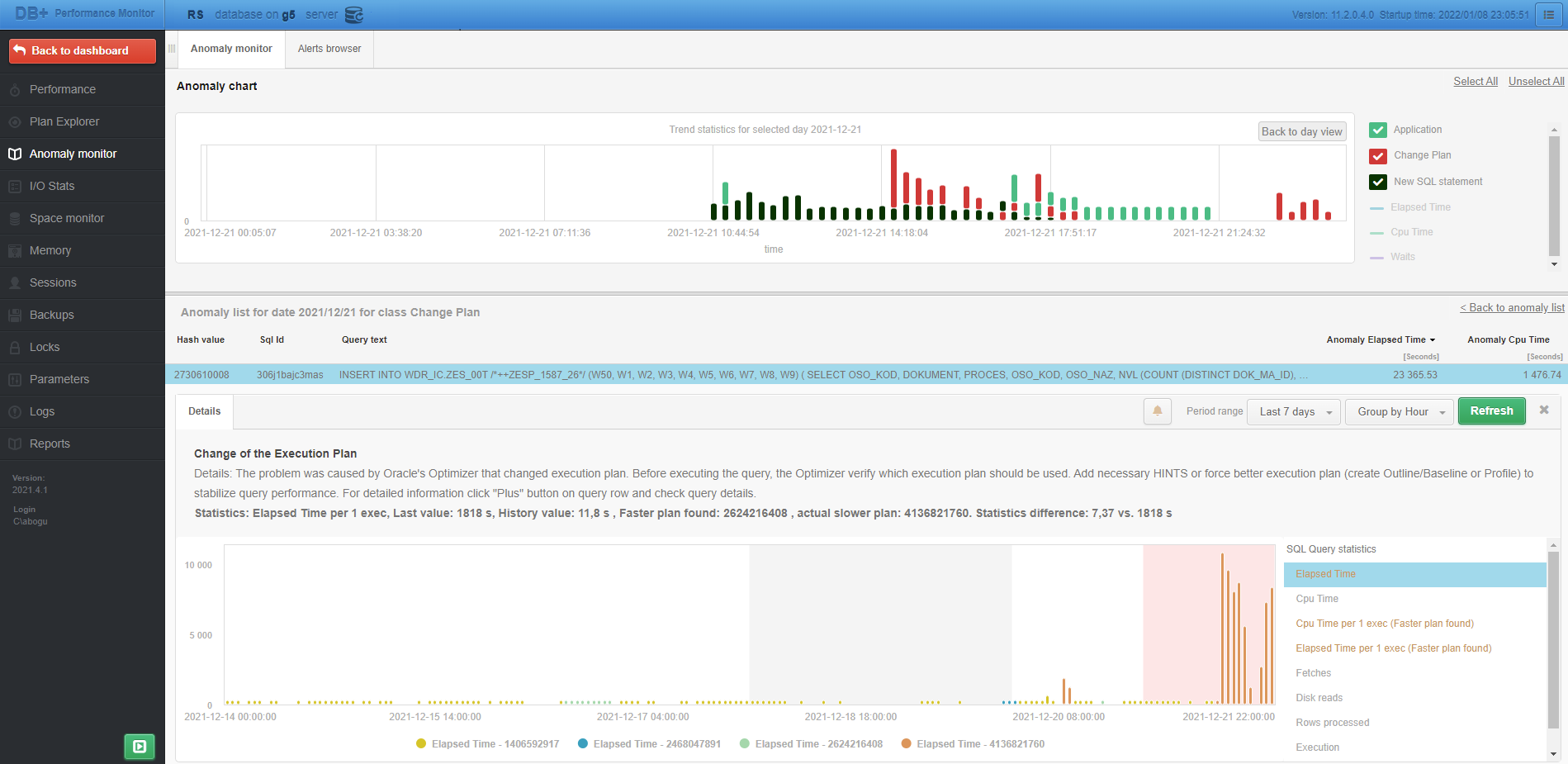Screen dimensions: 1568x764
Task: Switch to the Alerts browser tab
Action: pos(328,49)
